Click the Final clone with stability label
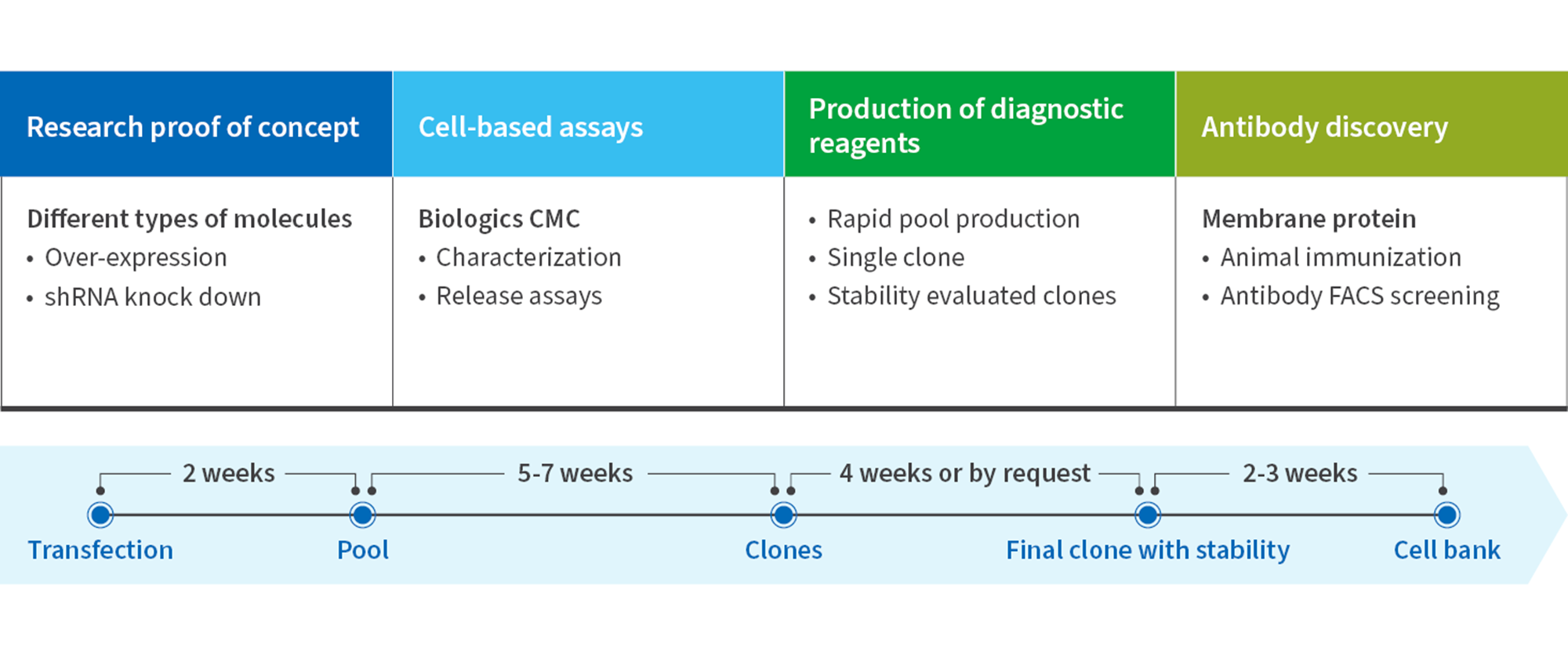Image resolution: width=1568 pixels, height=655 pixels. 1148,550
